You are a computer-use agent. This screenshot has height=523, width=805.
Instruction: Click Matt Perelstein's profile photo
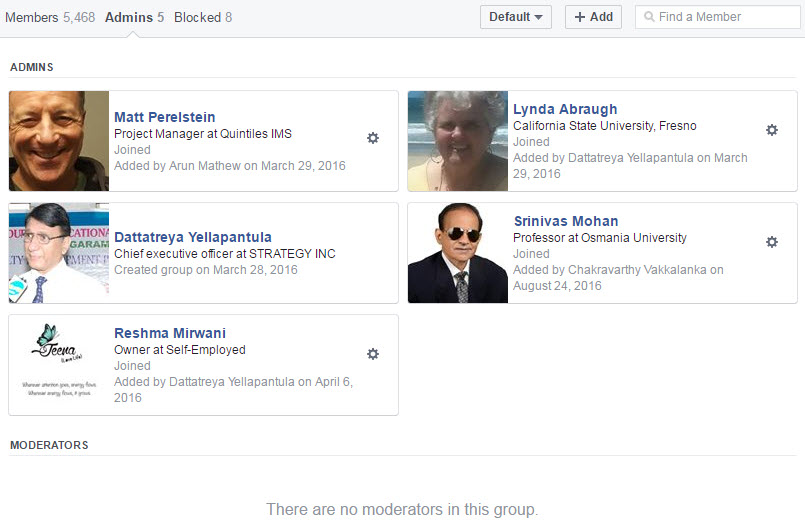[x=59, y=141]
